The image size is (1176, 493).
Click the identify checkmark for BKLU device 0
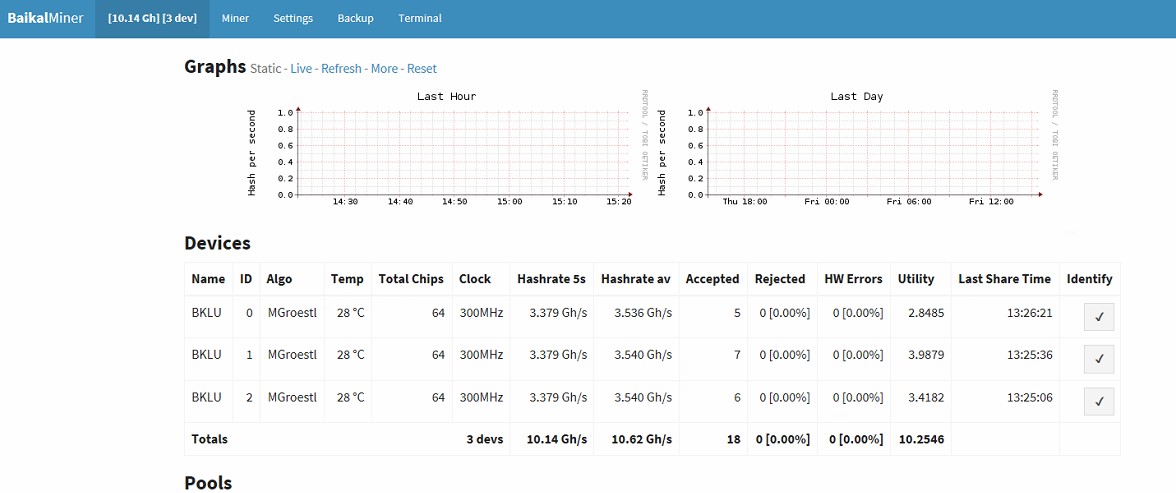[x=1099, y=317]
